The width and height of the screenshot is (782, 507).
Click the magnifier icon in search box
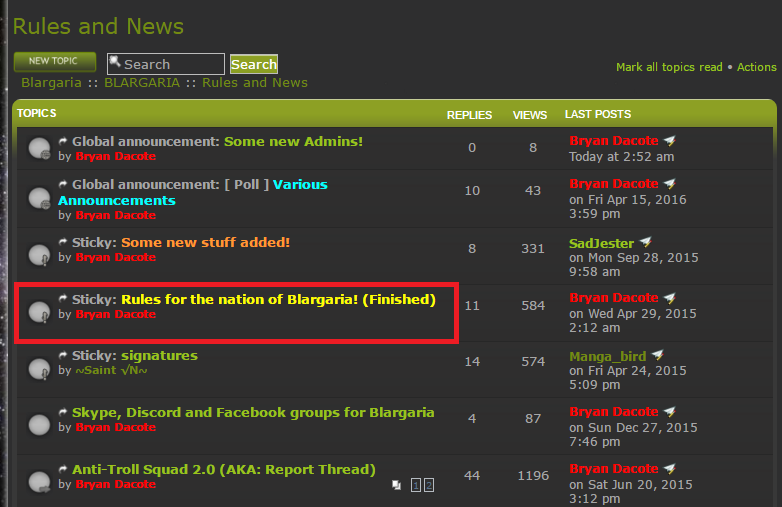tap(115, 61)
